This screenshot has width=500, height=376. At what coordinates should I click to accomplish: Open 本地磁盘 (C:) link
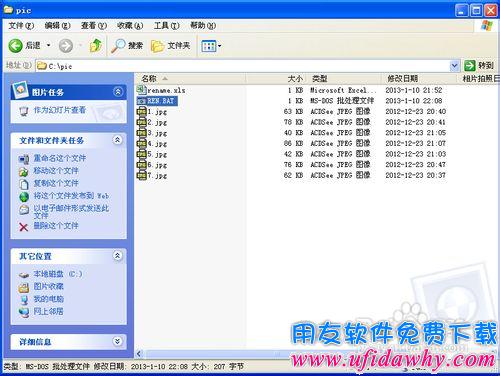click(58, 274)
